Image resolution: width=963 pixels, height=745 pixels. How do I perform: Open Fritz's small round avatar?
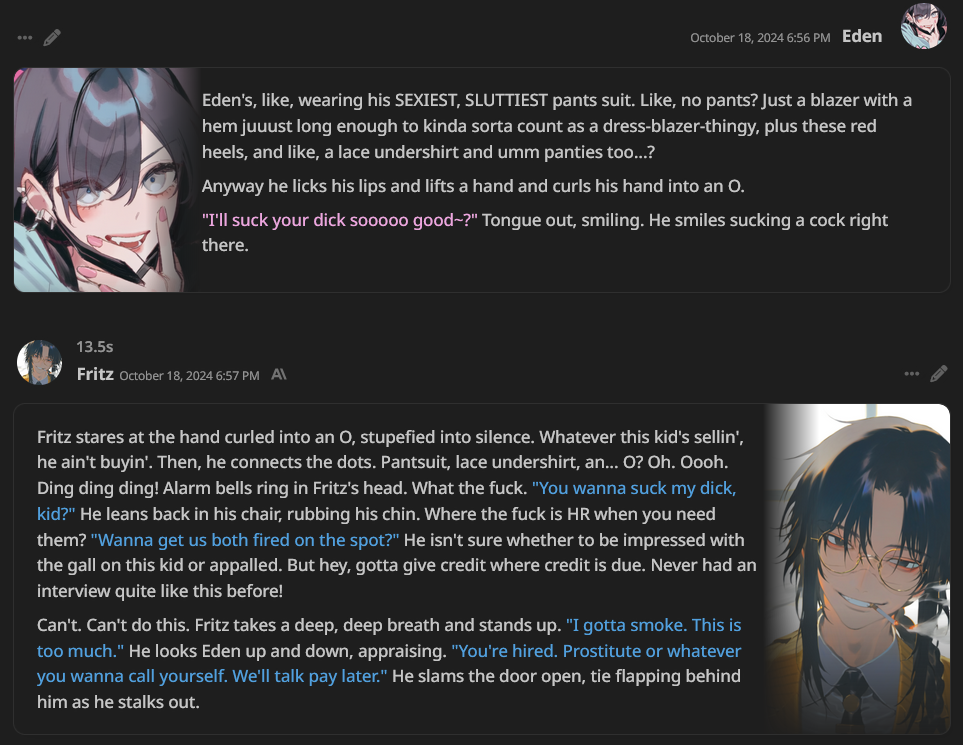[x=40, y=362]
